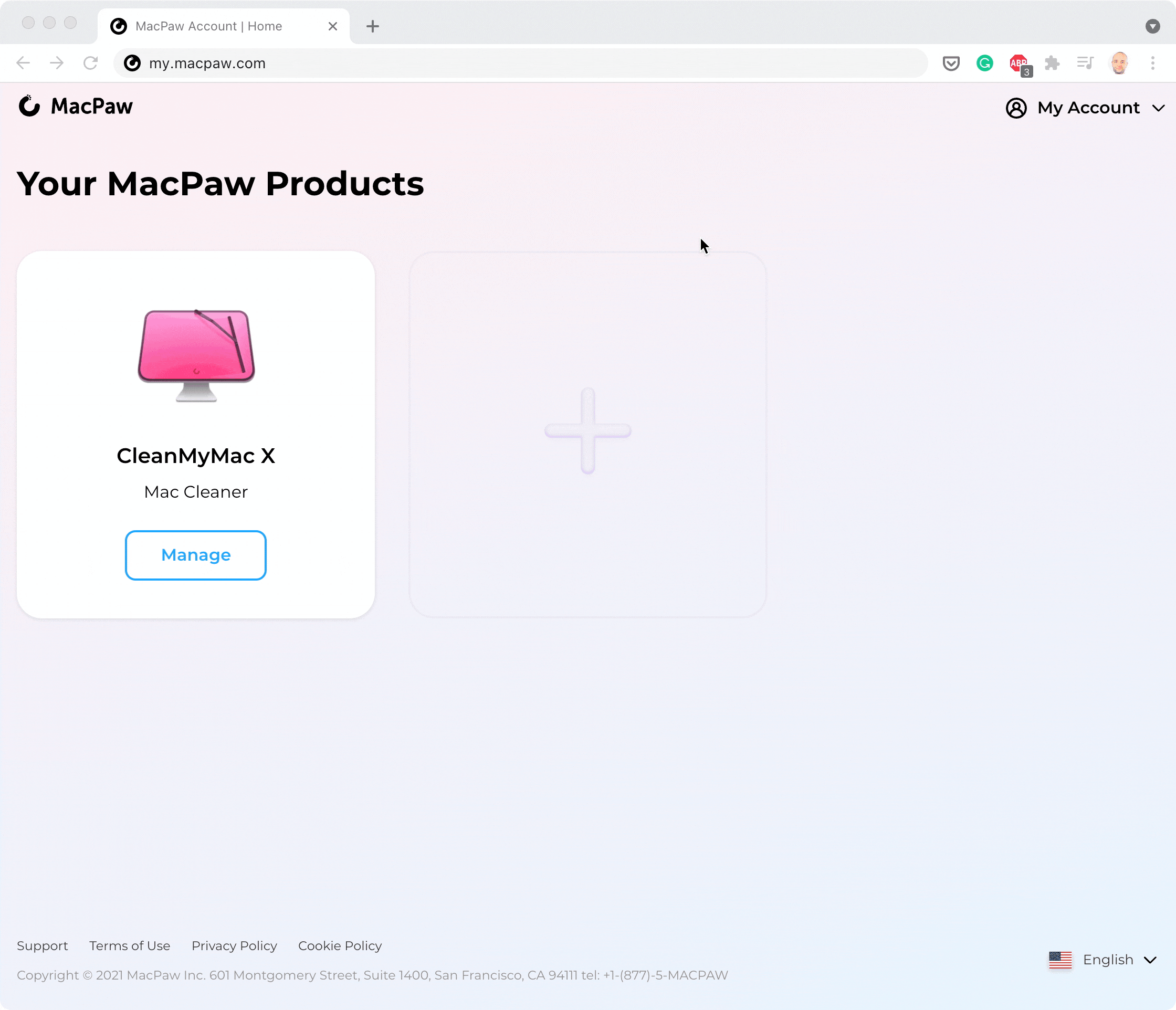Viewport: 1176px width, 1010px height.
Task: Click the CleanMyMac X product title
Action: tap(196, 456)
